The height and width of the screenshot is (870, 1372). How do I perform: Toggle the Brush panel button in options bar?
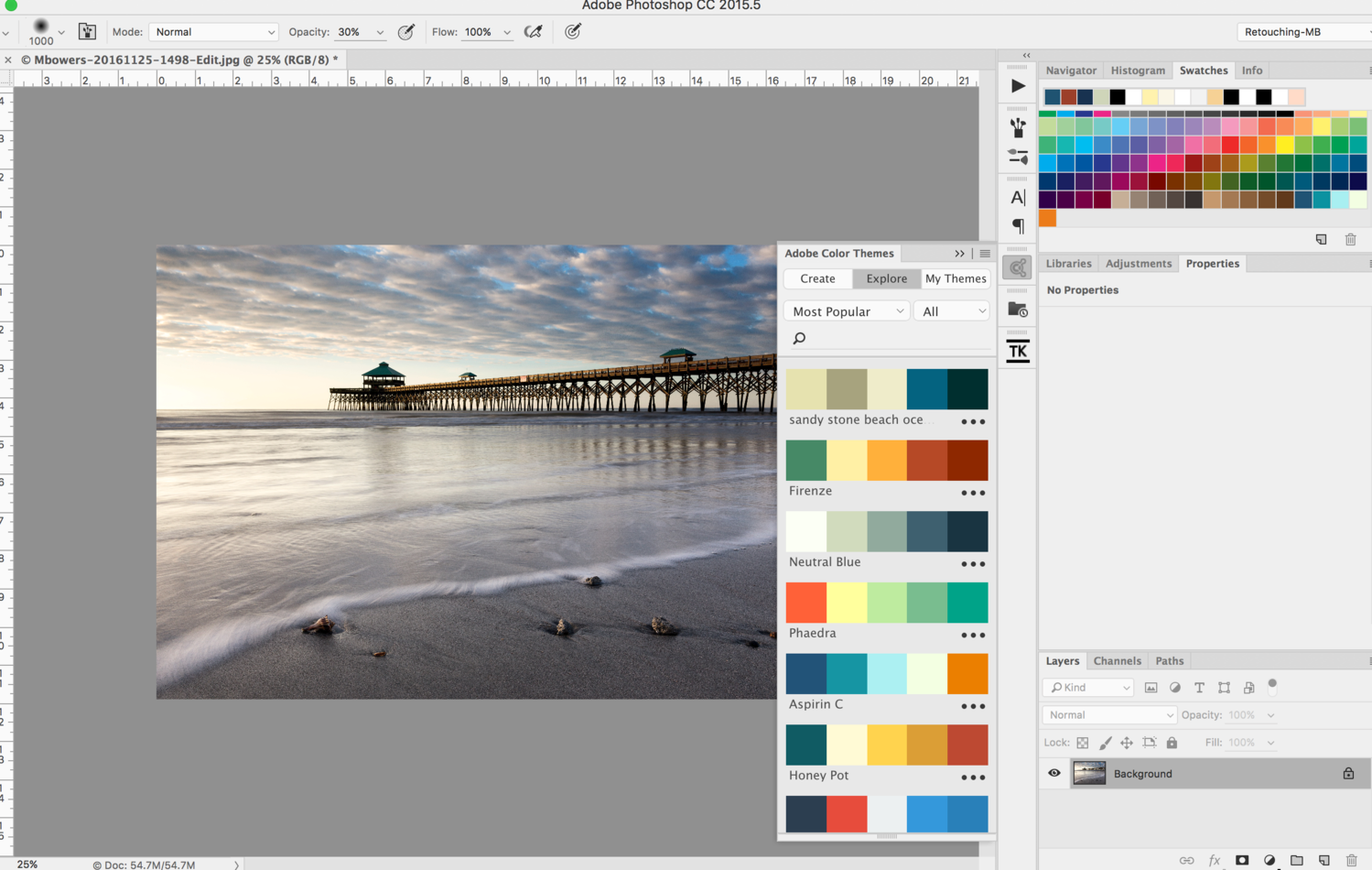(x=87, y=32)
